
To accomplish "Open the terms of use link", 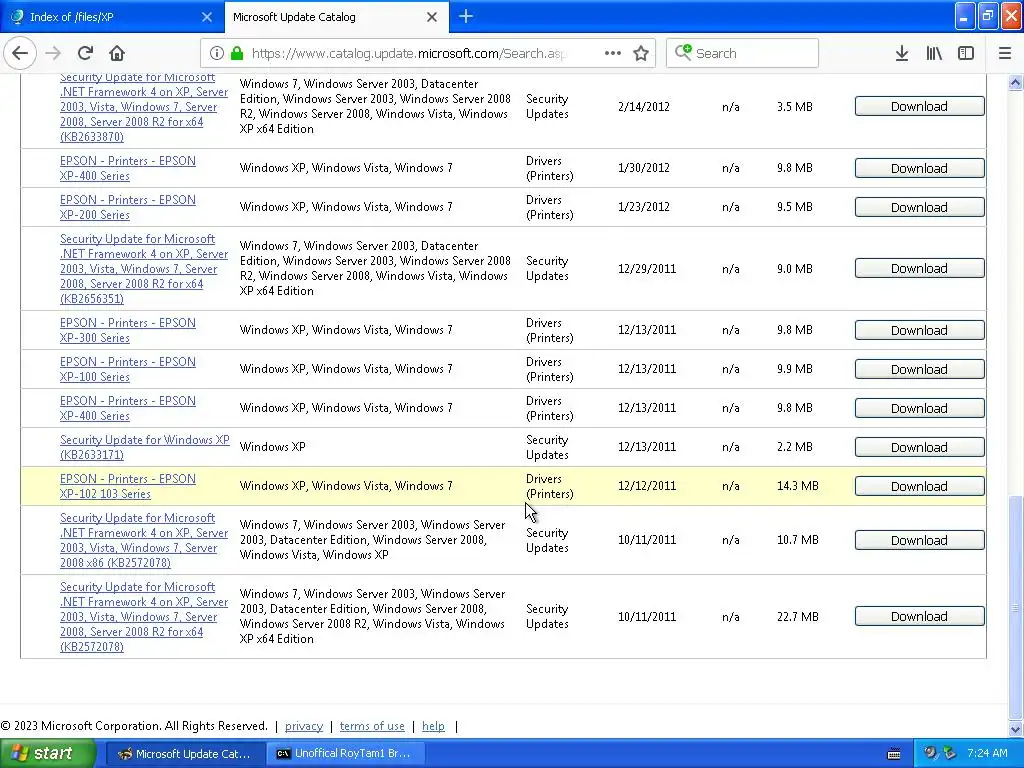I will tap(372, 726).
